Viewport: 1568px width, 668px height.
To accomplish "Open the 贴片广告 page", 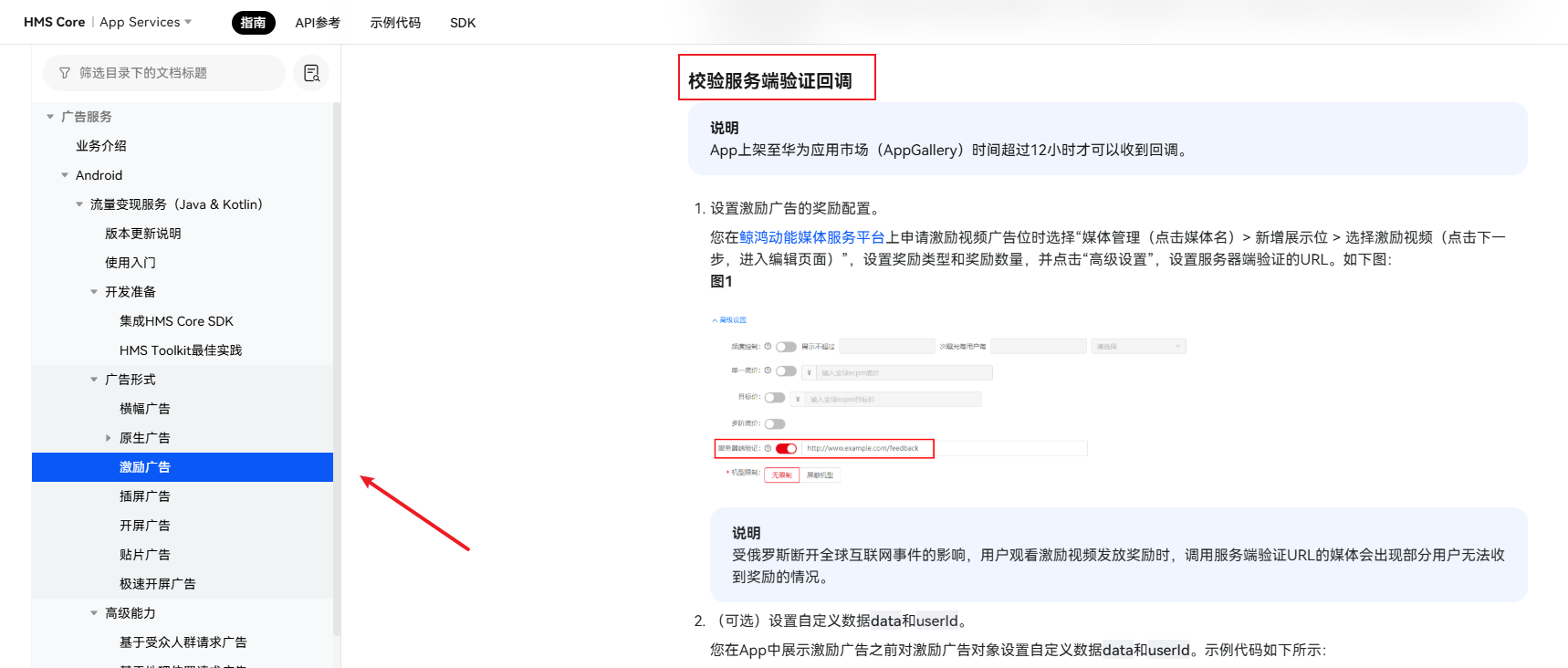I will point(145,555).
